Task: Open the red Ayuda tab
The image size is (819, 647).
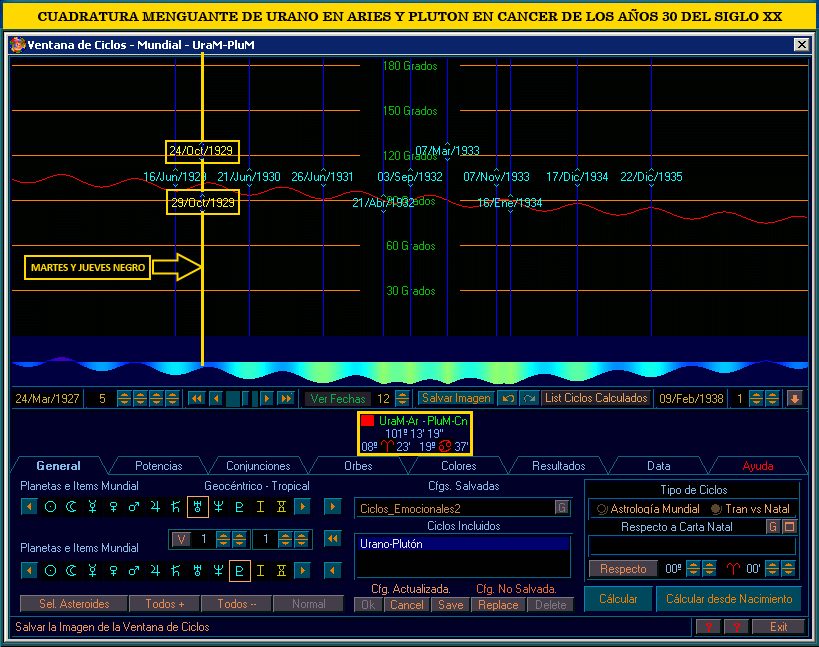Action: tap(758, 466)
